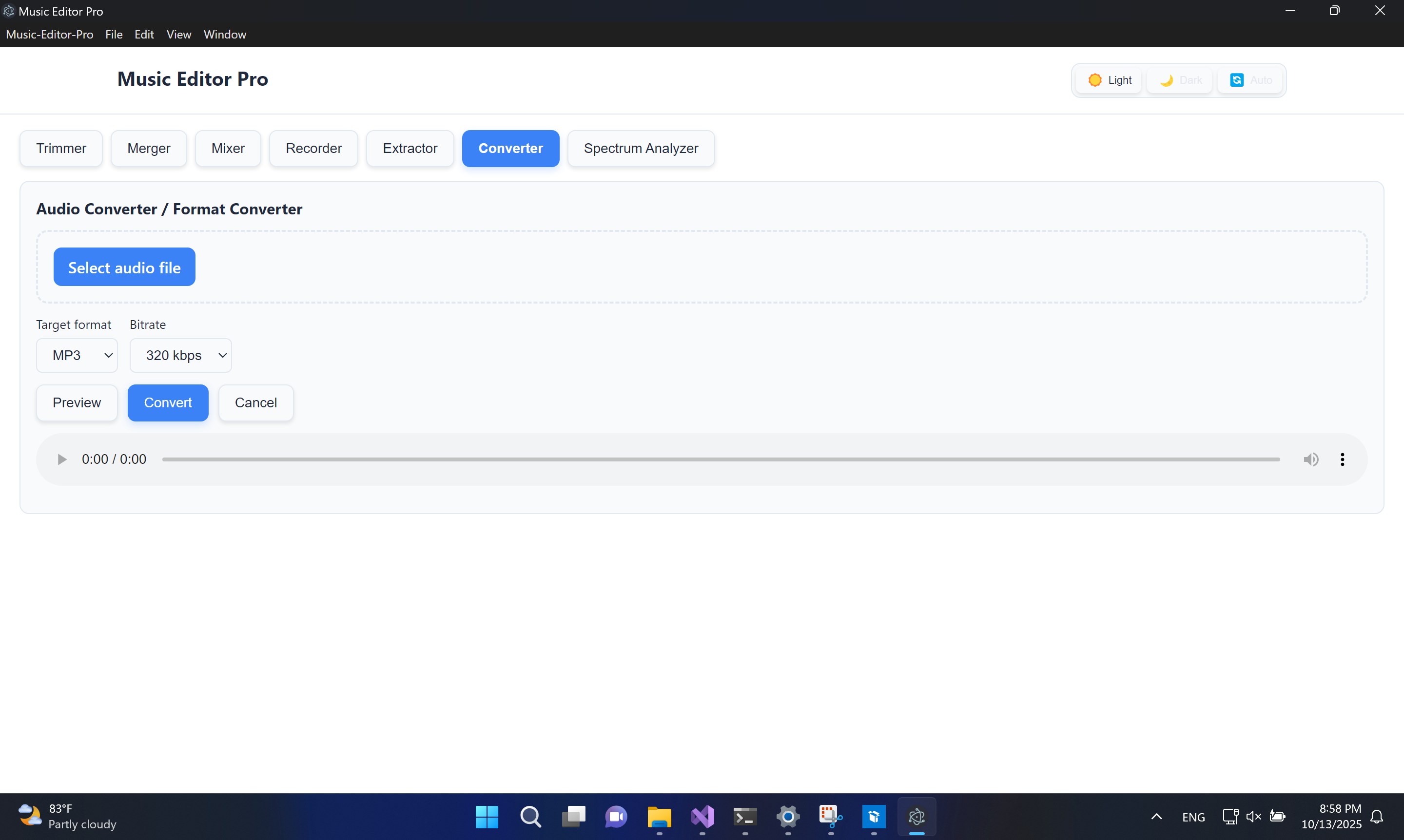Image resolution: width=1404 pixels, height=840 pixels.
Task: Open the weather widget showing 83°F
Action: pos(67,816)
